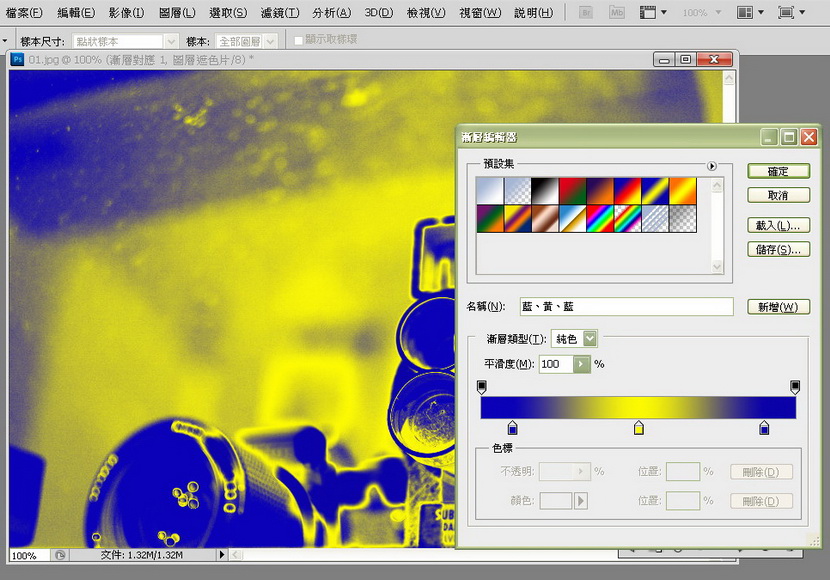Open the presets flyout menu arrow
830x580 pixels.
point(712,167)
